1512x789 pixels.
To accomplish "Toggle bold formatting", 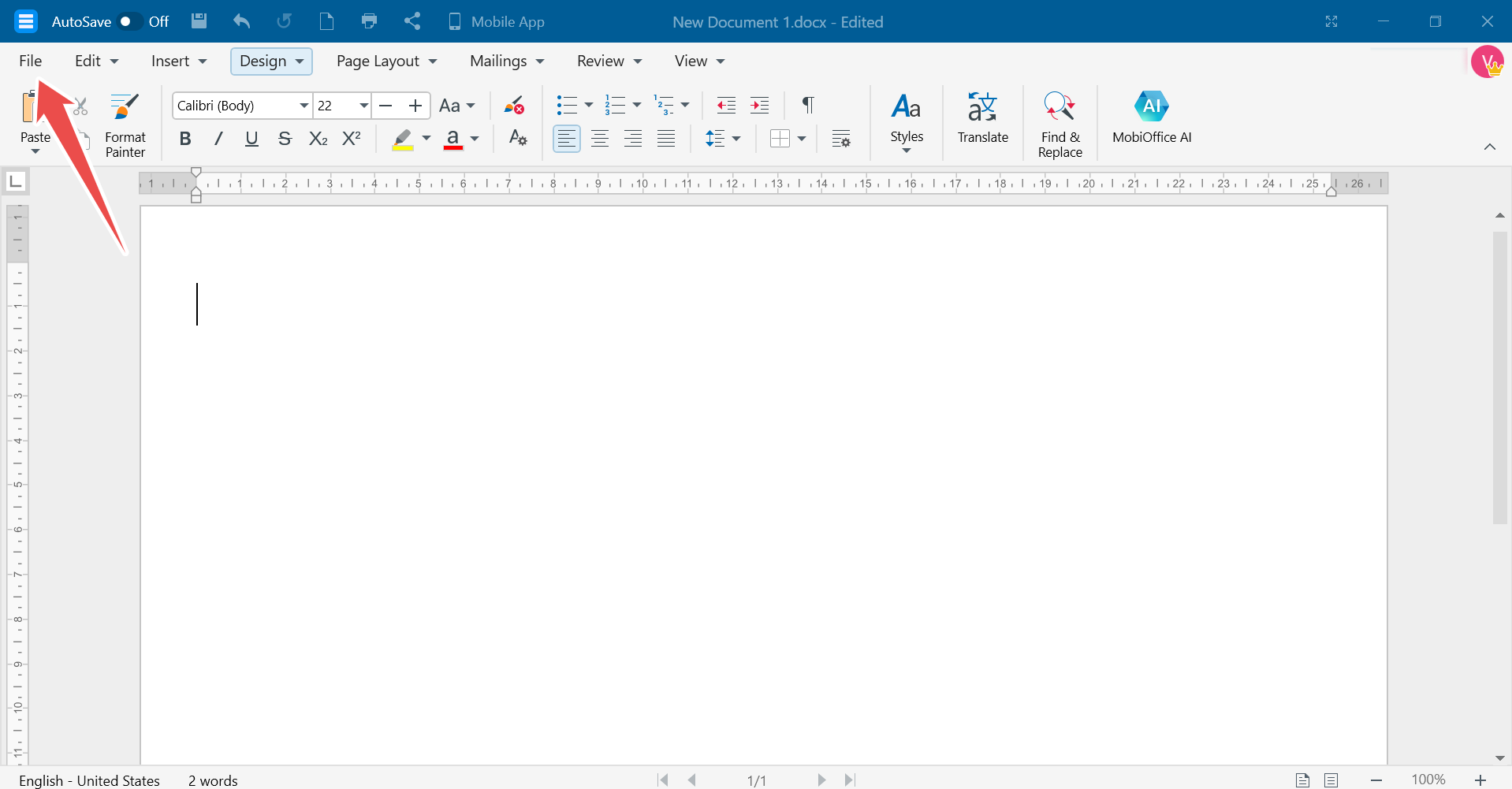I will tap(185, 139).
